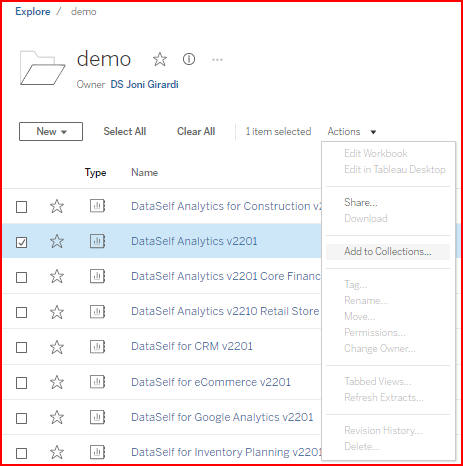Viewport: 463px width, 466px height.
Task: Click the demo folder icon
Action: click(x=42, y=68)
